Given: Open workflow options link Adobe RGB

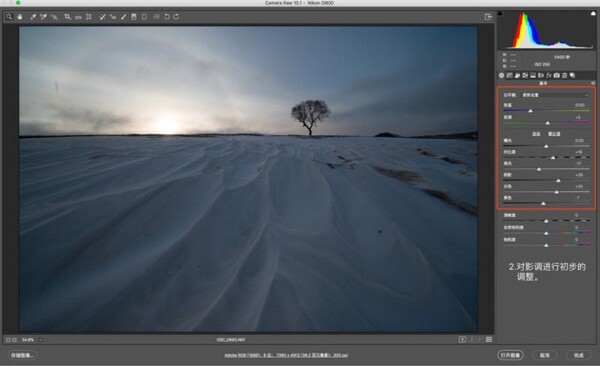Looking at the screenshot, I should [286, 355].
